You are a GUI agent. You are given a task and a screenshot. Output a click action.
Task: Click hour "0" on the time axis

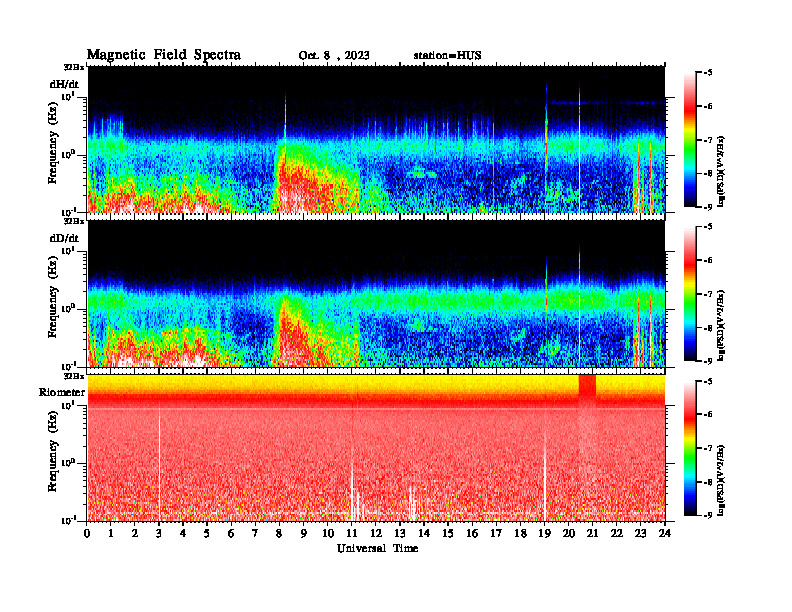click(87, 533)
